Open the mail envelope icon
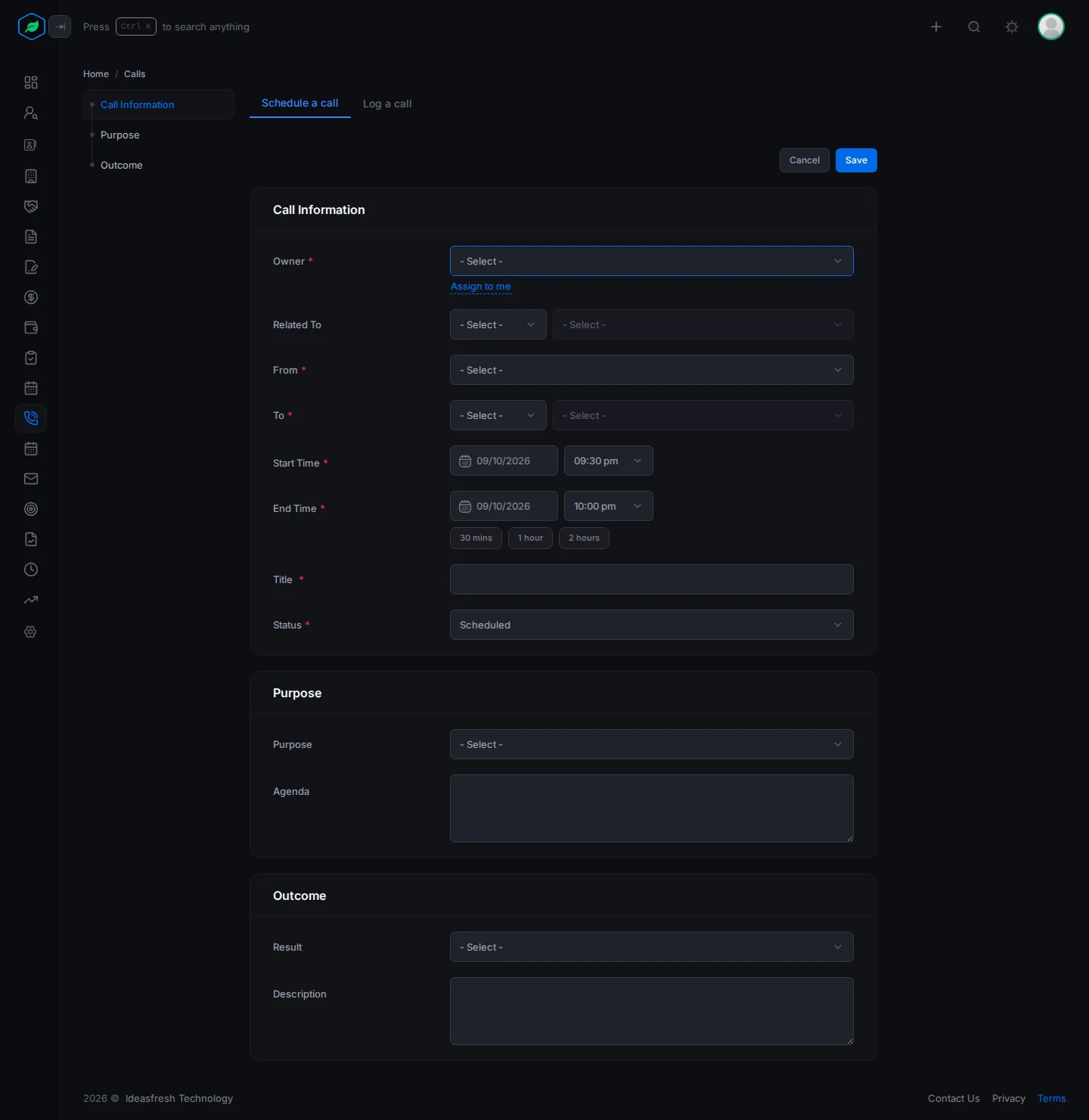 click(31, 479)
